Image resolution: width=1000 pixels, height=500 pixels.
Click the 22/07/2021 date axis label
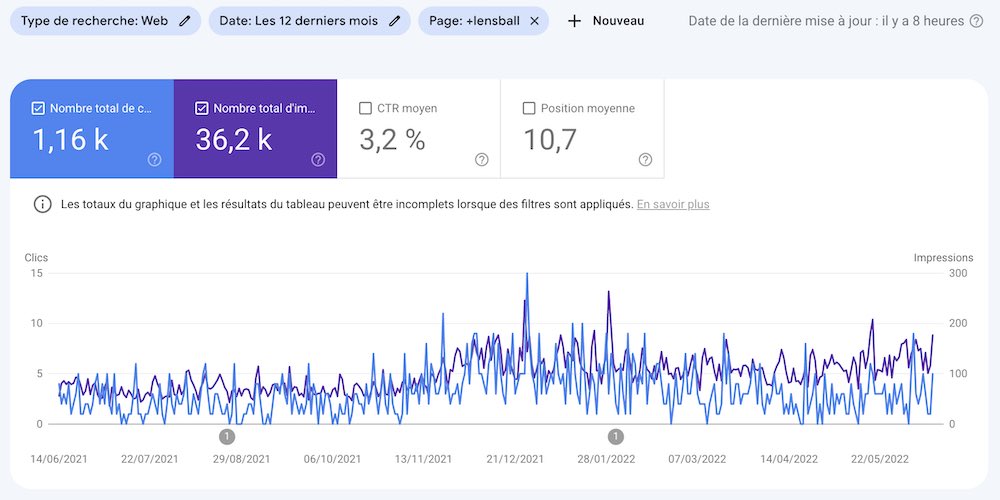coord(150,459)
